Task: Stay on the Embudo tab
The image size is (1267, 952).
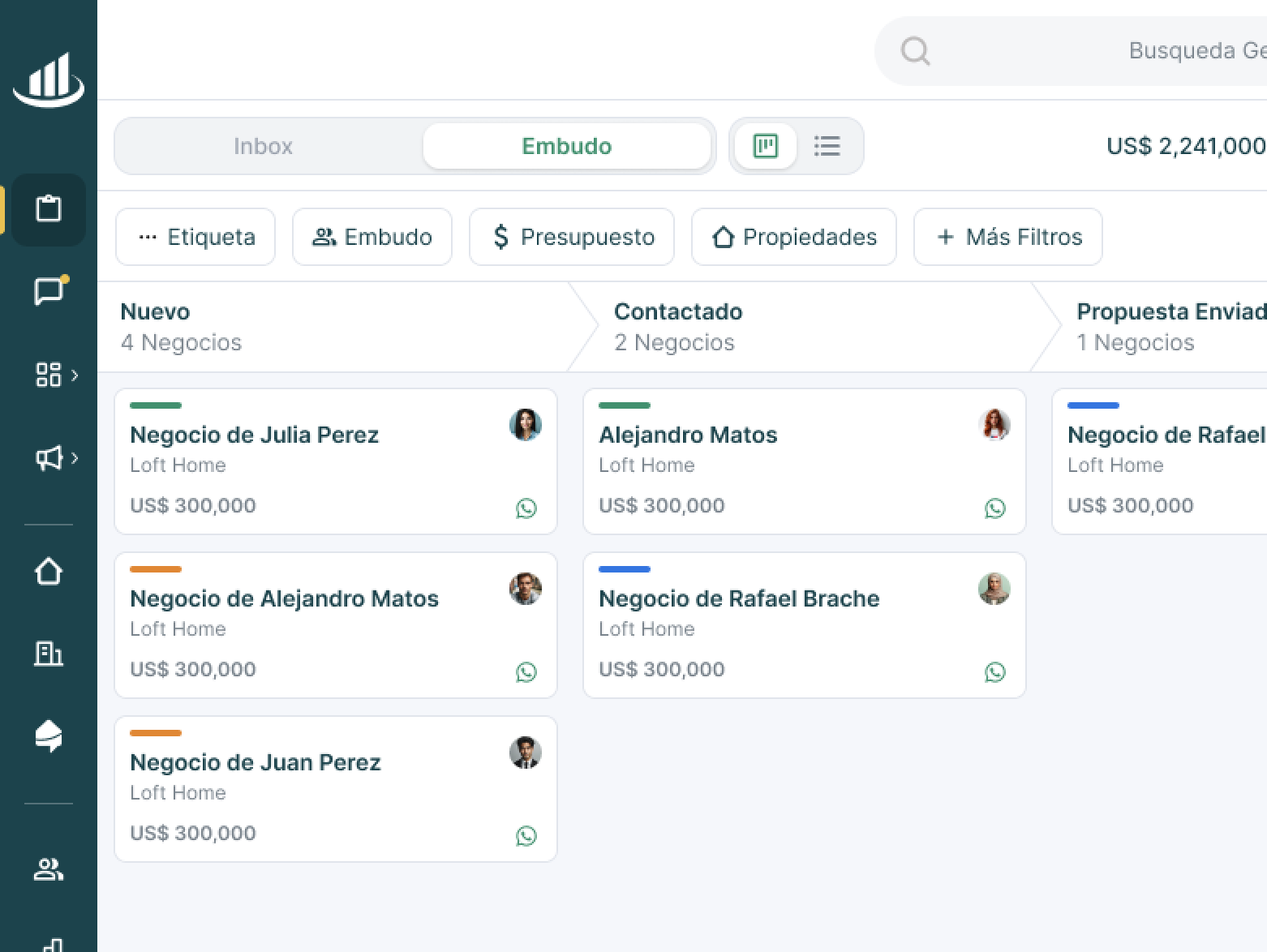Action: [567, 146]
